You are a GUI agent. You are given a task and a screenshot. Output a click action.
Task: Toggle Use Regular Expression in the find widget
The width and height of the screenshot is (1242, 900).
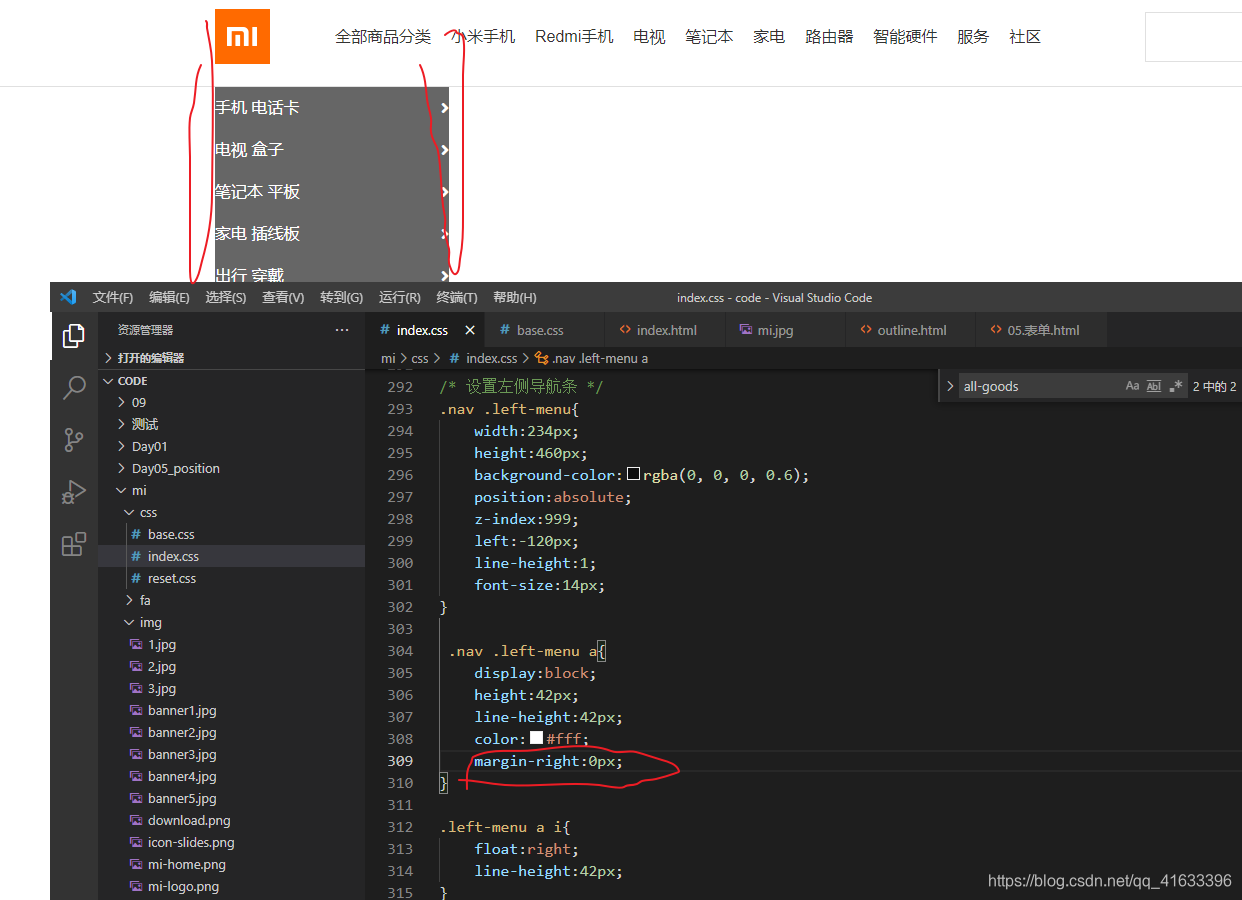click(1176, 386)
